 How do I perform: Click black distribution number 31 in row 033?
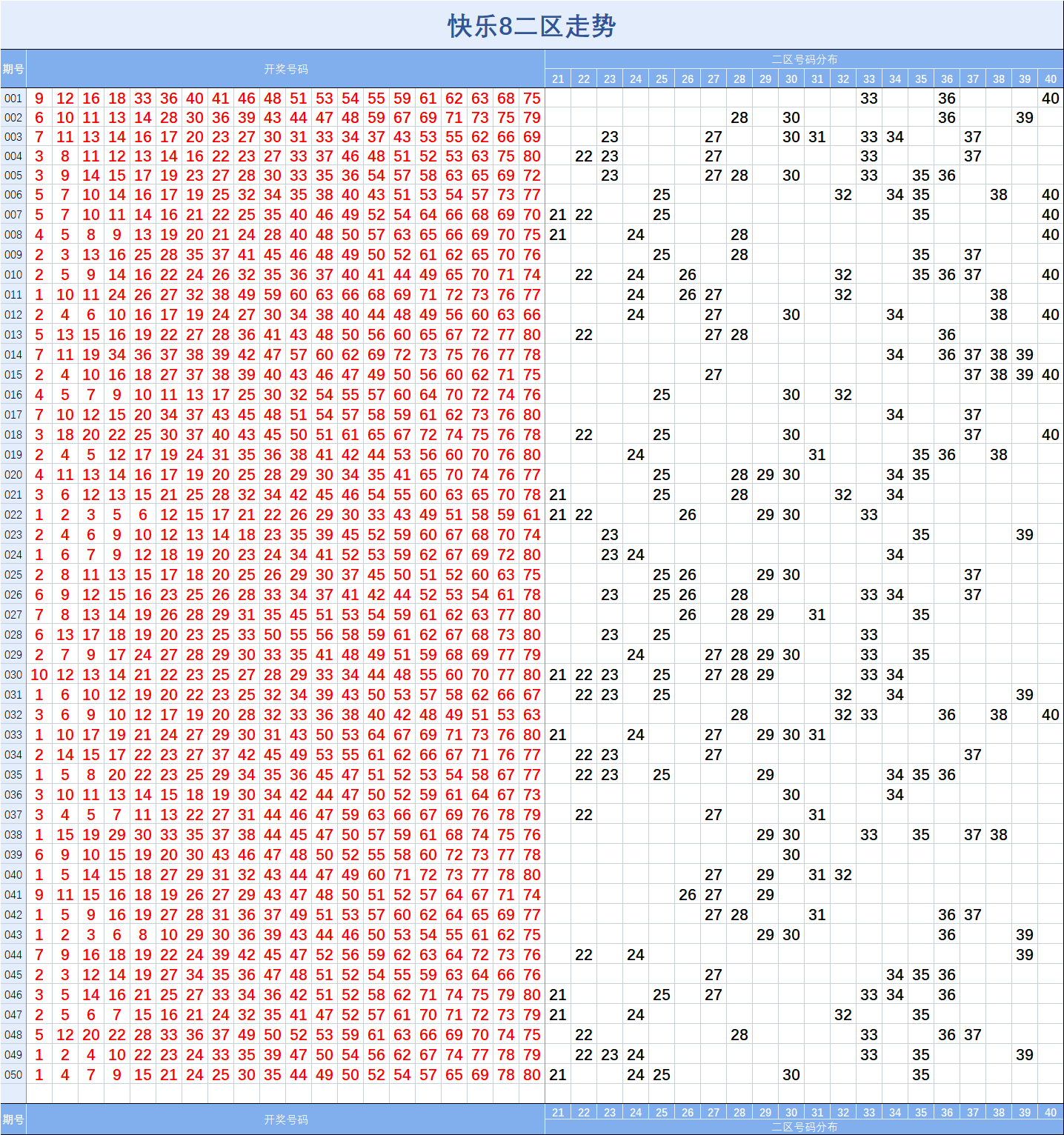tap(817, 735)
